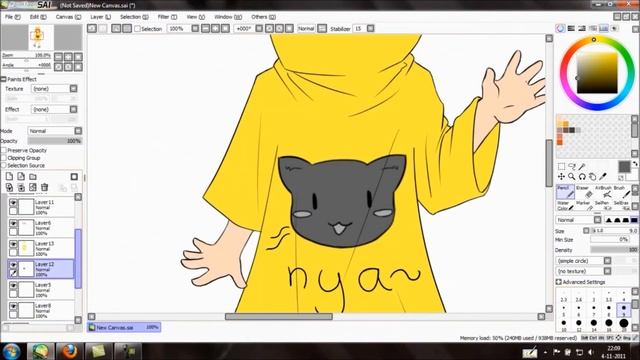Enable Selection Source checkbox

coord(4,165)
